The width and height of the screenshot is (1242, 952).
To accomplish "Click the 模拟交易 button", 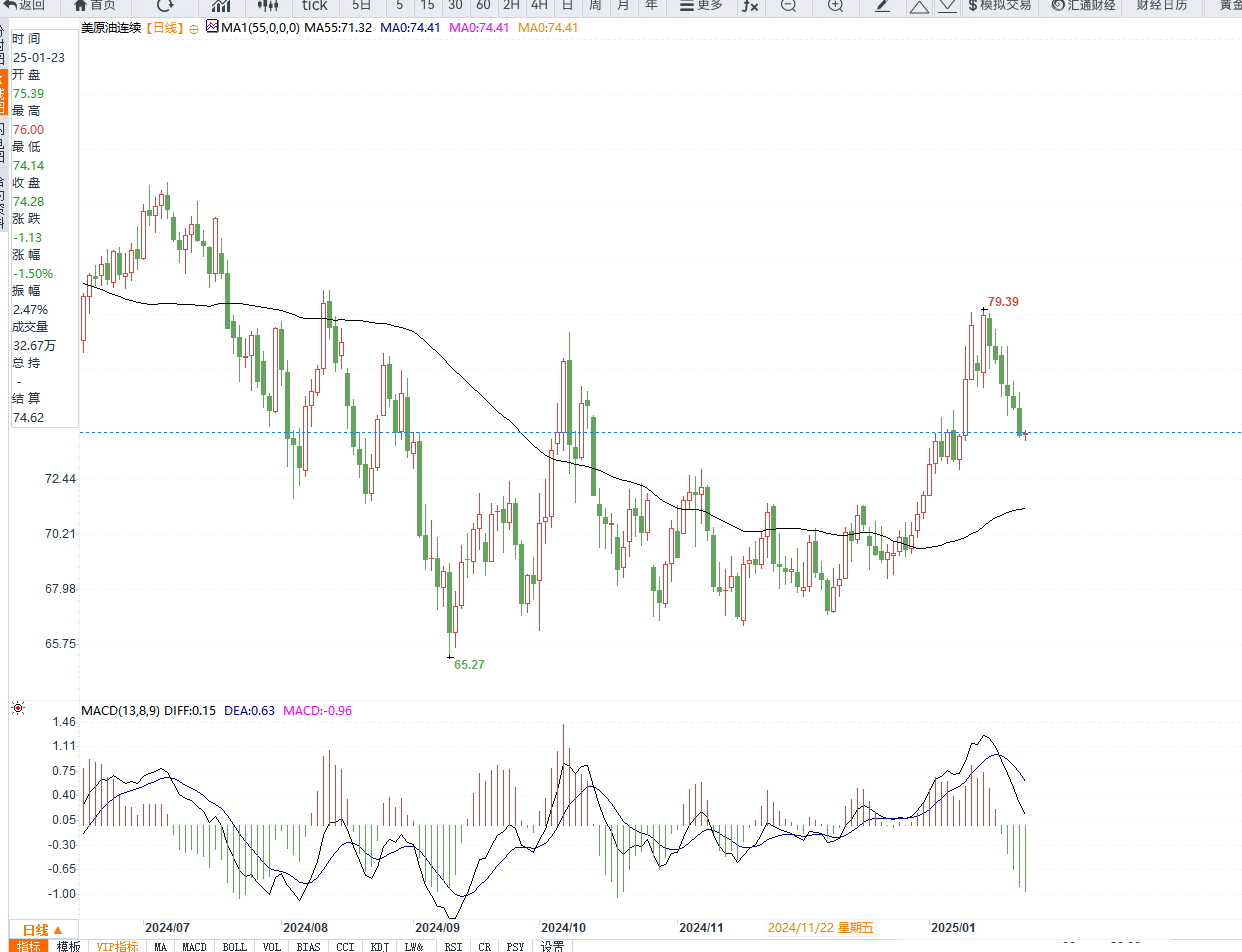I will coord(998,5).
